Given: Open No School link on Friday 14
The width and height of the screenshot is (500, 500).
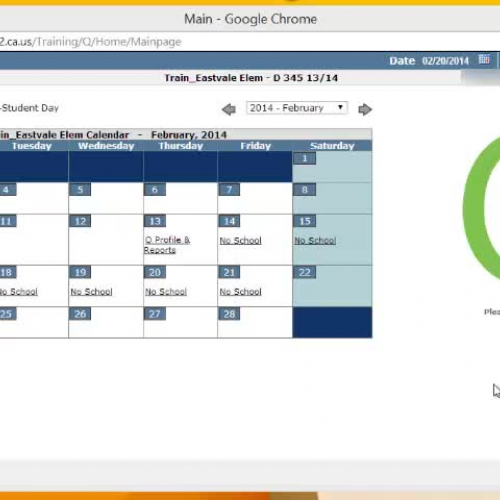Looking at the screenshot, I should pos(240,240).
